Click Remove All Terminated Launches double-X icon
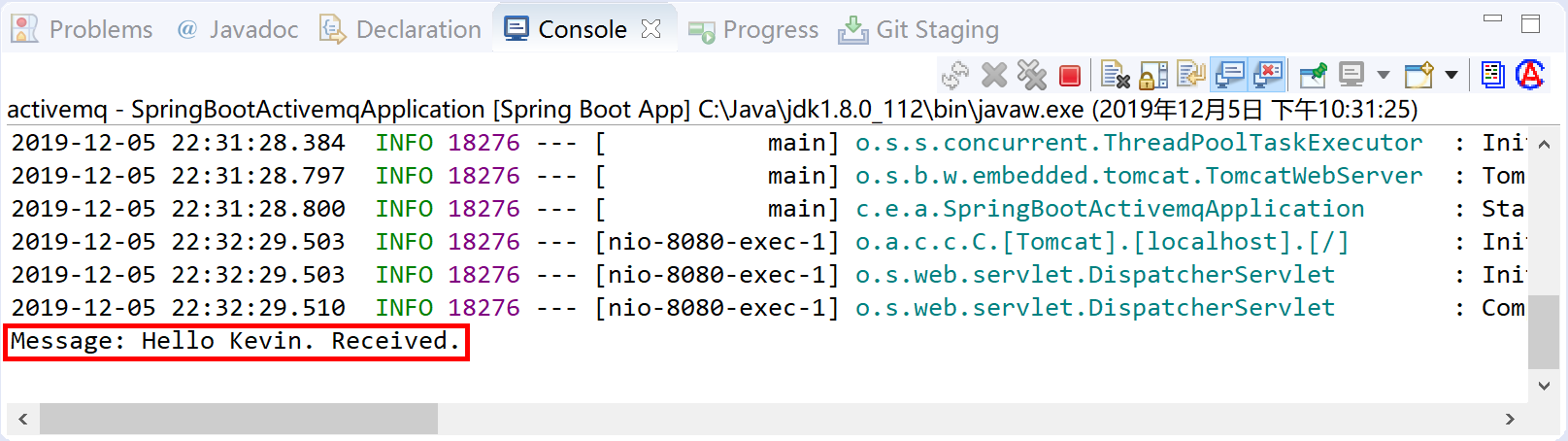The height and width of the screenshot is (441, 1568). pyautogui.click(x=1031, y=75)
